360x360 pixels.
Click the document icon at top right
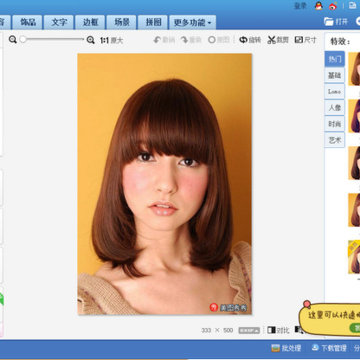tap(352, 5)
